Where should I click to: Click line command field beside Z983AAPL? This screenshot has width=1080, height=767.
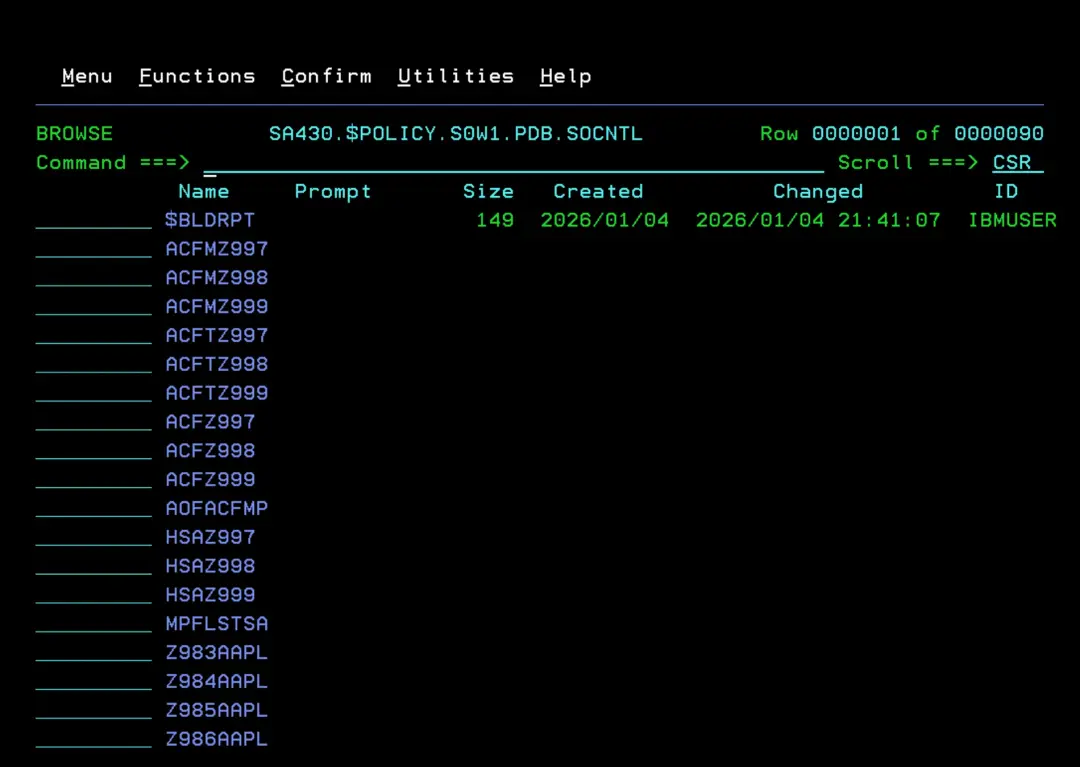pos(94,653)
